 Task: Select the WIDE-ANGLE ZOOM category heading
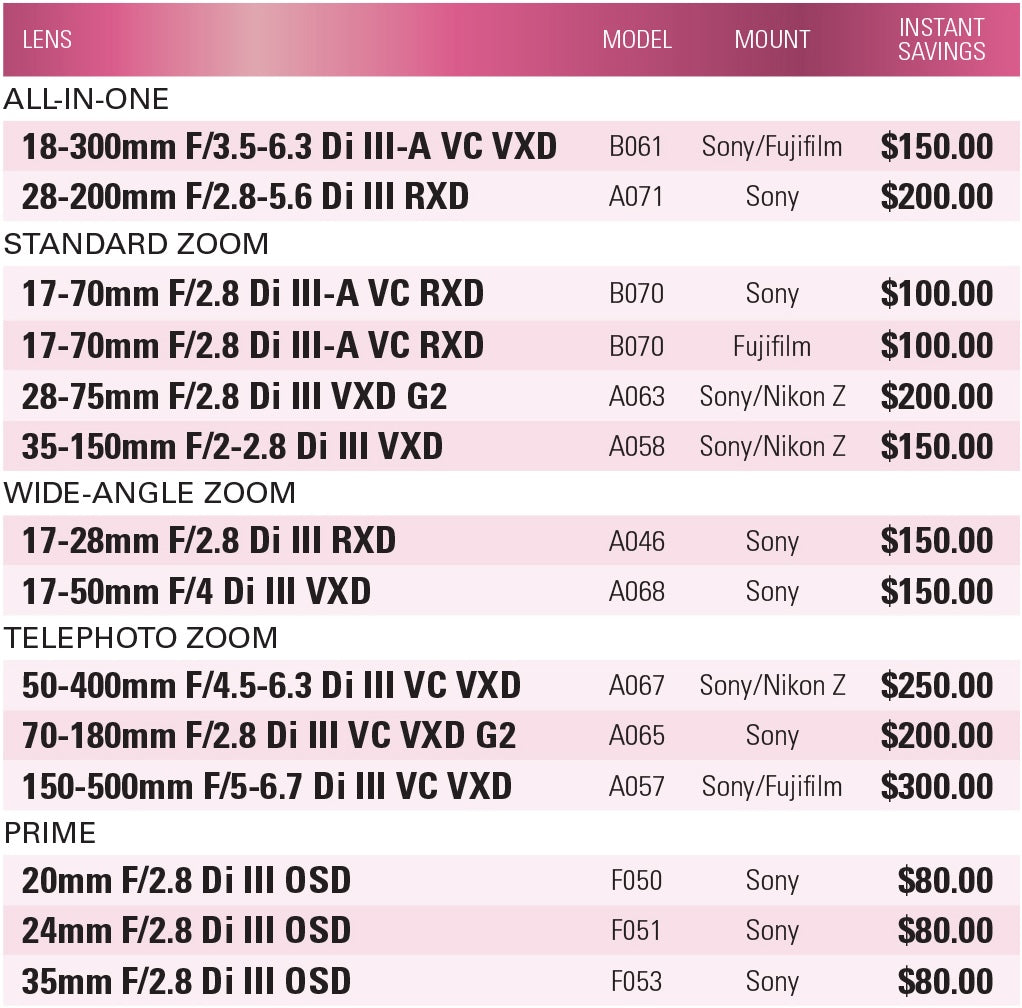(150, 493)
